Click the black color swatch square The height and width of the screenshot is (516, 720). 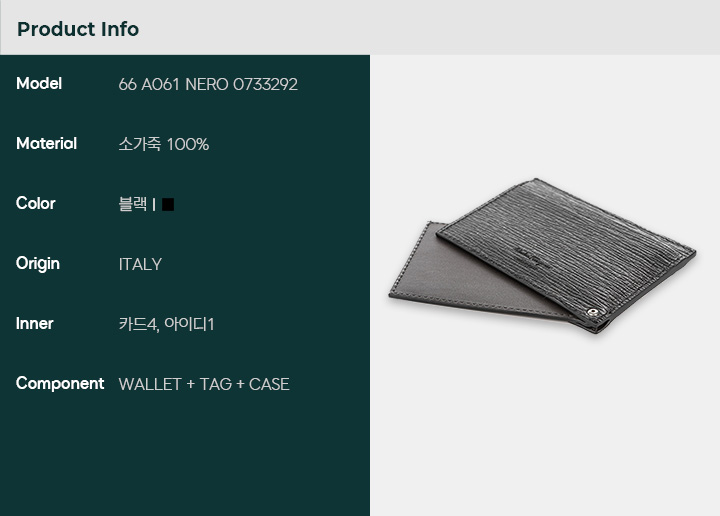(x=168, y=204)
